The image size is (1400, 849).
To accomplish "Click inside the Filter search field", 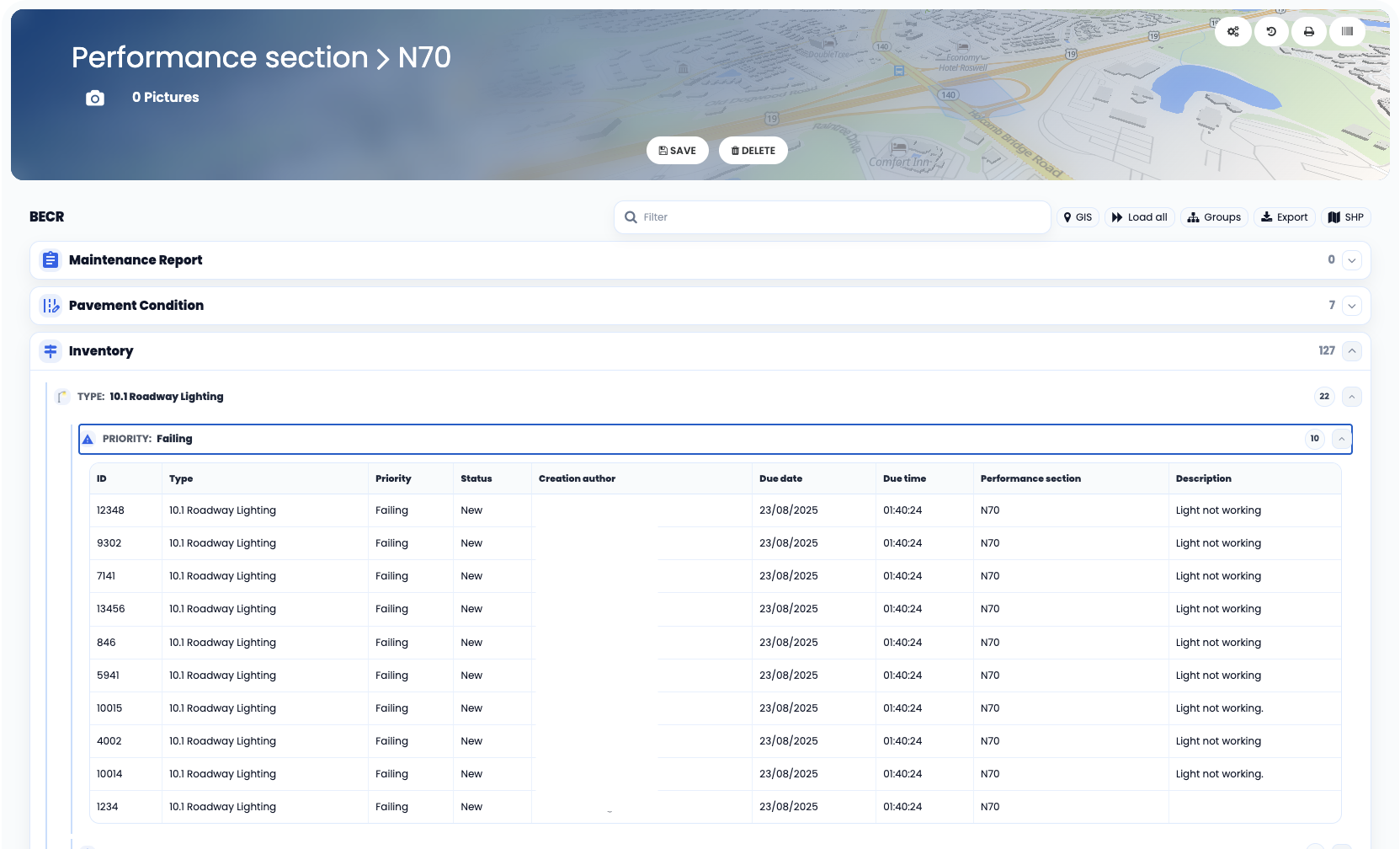I will point(831,216).
